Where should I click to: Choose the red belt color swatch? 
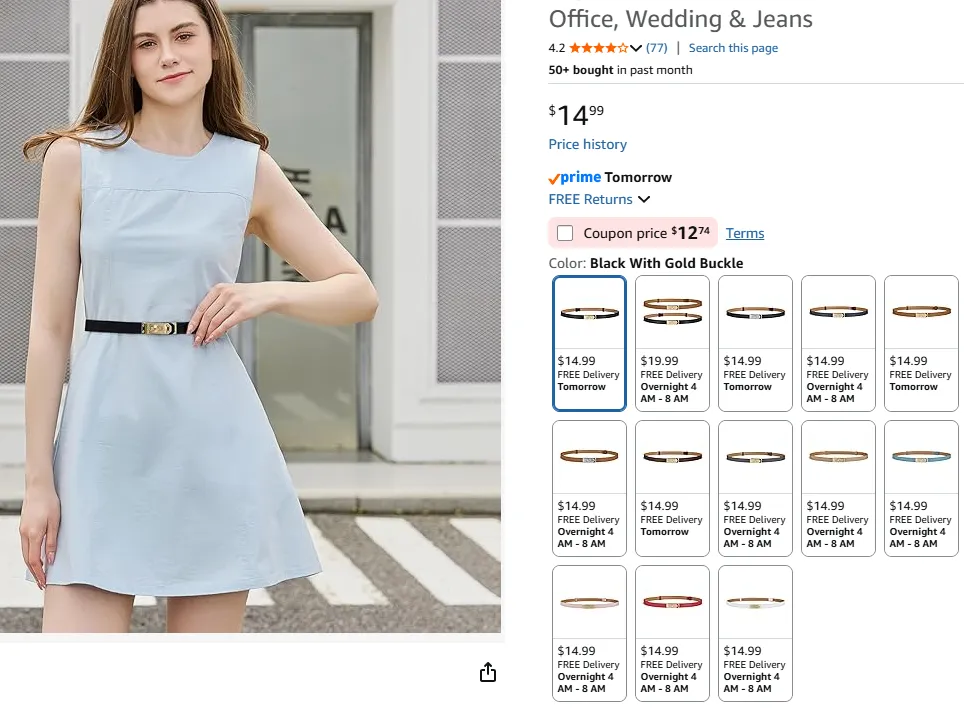(672, 633)
